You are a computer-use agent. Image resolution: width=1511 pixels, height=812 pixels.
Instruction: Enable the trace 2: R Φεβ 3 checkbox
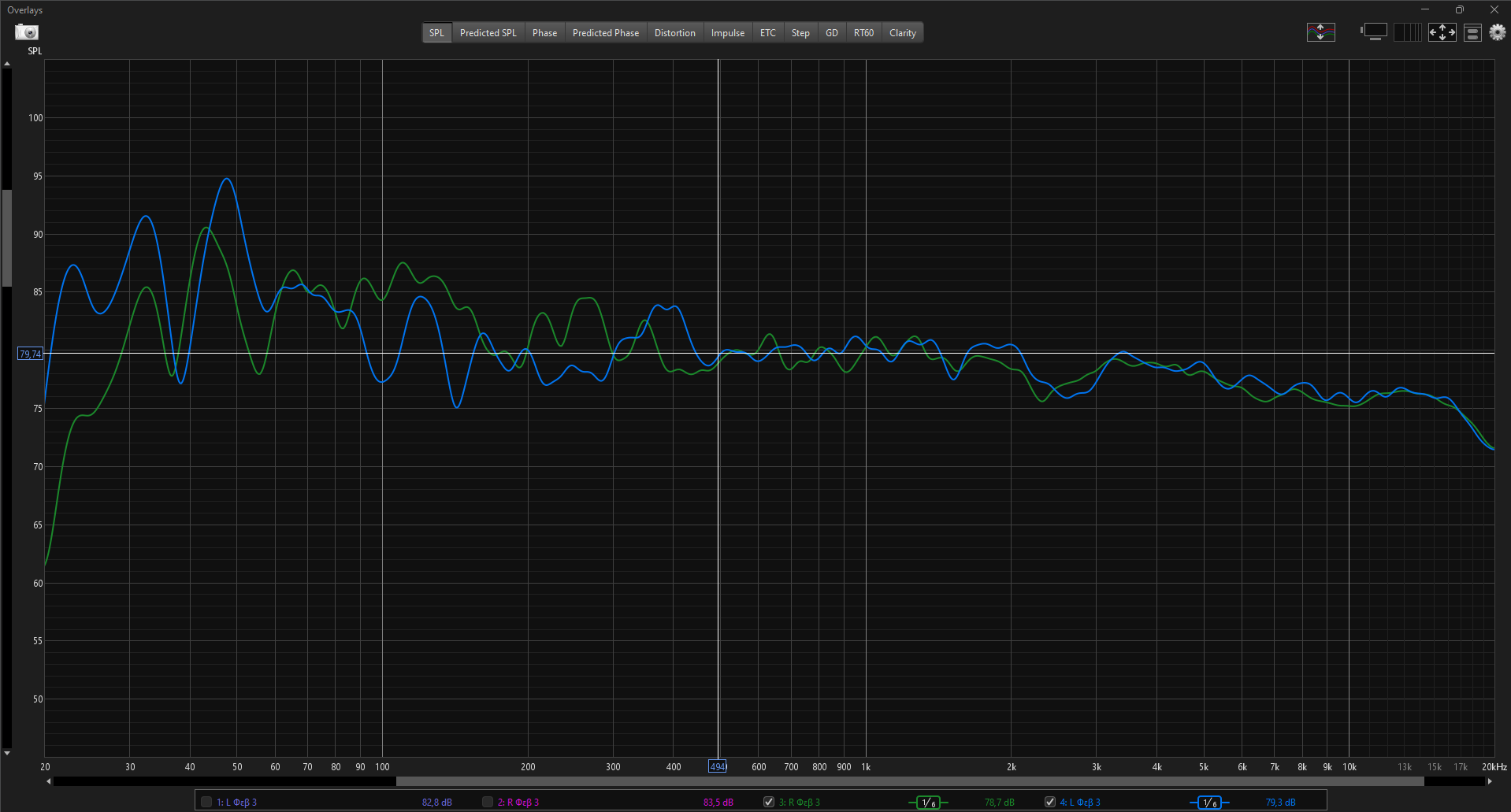click(x=488, y=802)
